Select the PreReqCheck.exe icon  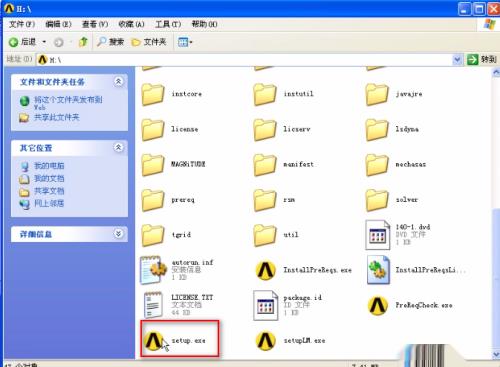(378, 305)
